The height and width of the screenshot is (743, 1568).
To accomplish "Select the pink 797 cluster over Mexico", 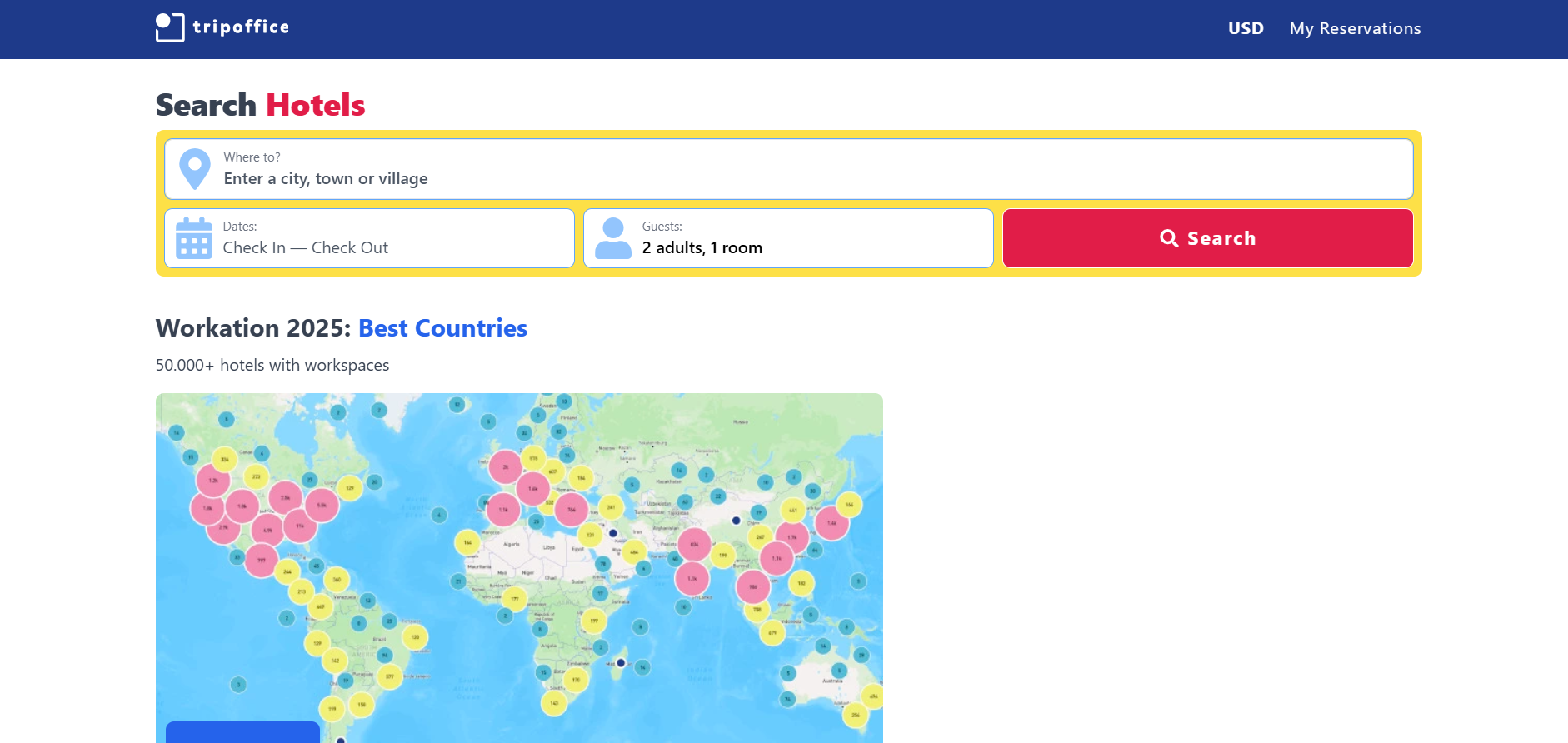I will [x=262, y=561].
